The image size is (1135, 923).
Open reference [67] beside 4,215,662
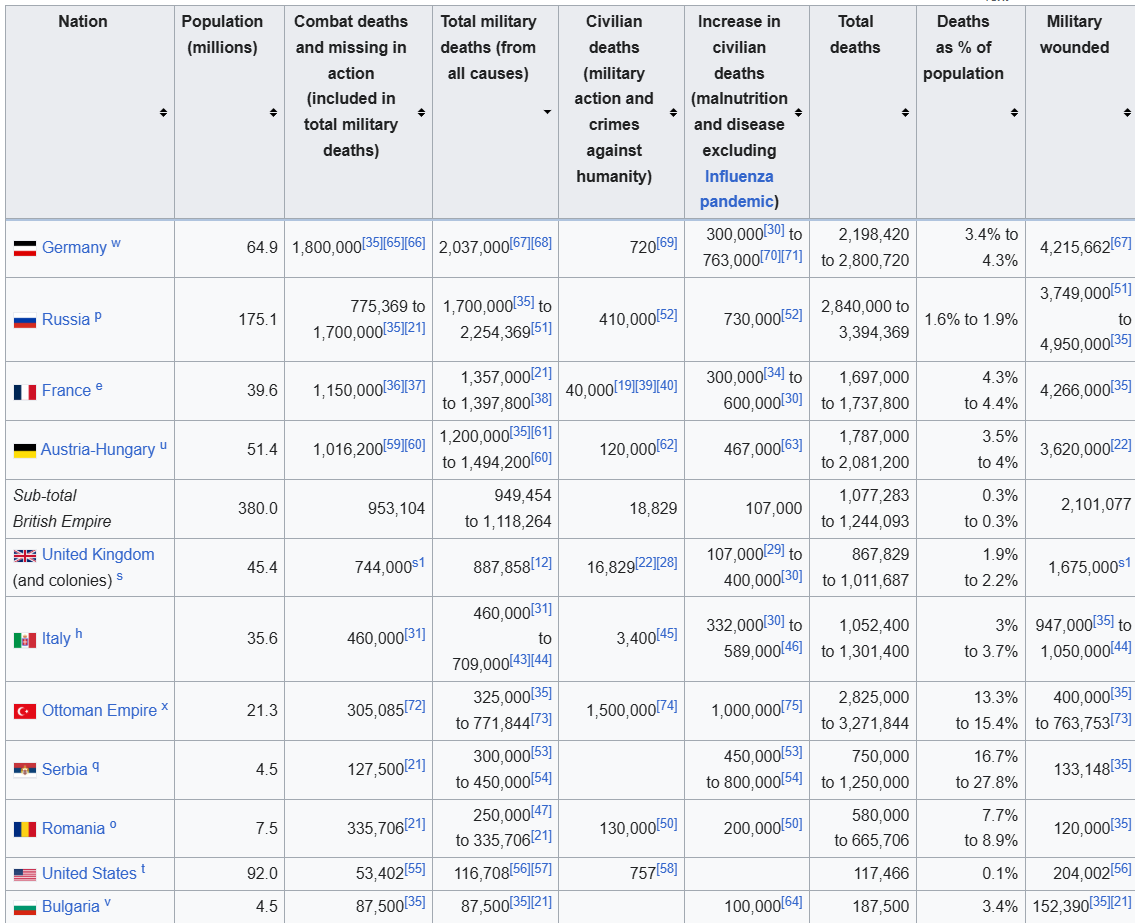(x=1121, y=243)
